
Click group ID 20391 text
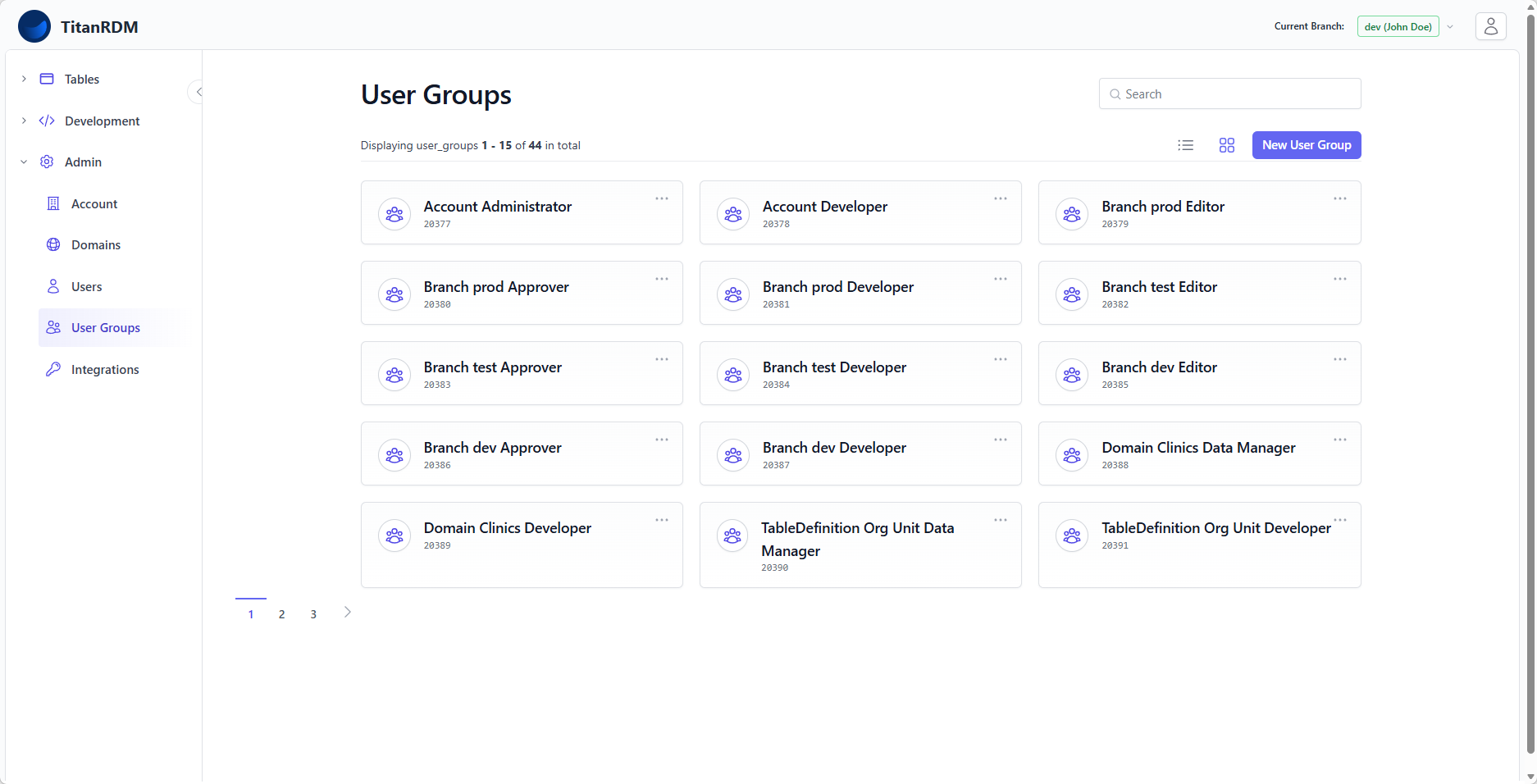1115,545
